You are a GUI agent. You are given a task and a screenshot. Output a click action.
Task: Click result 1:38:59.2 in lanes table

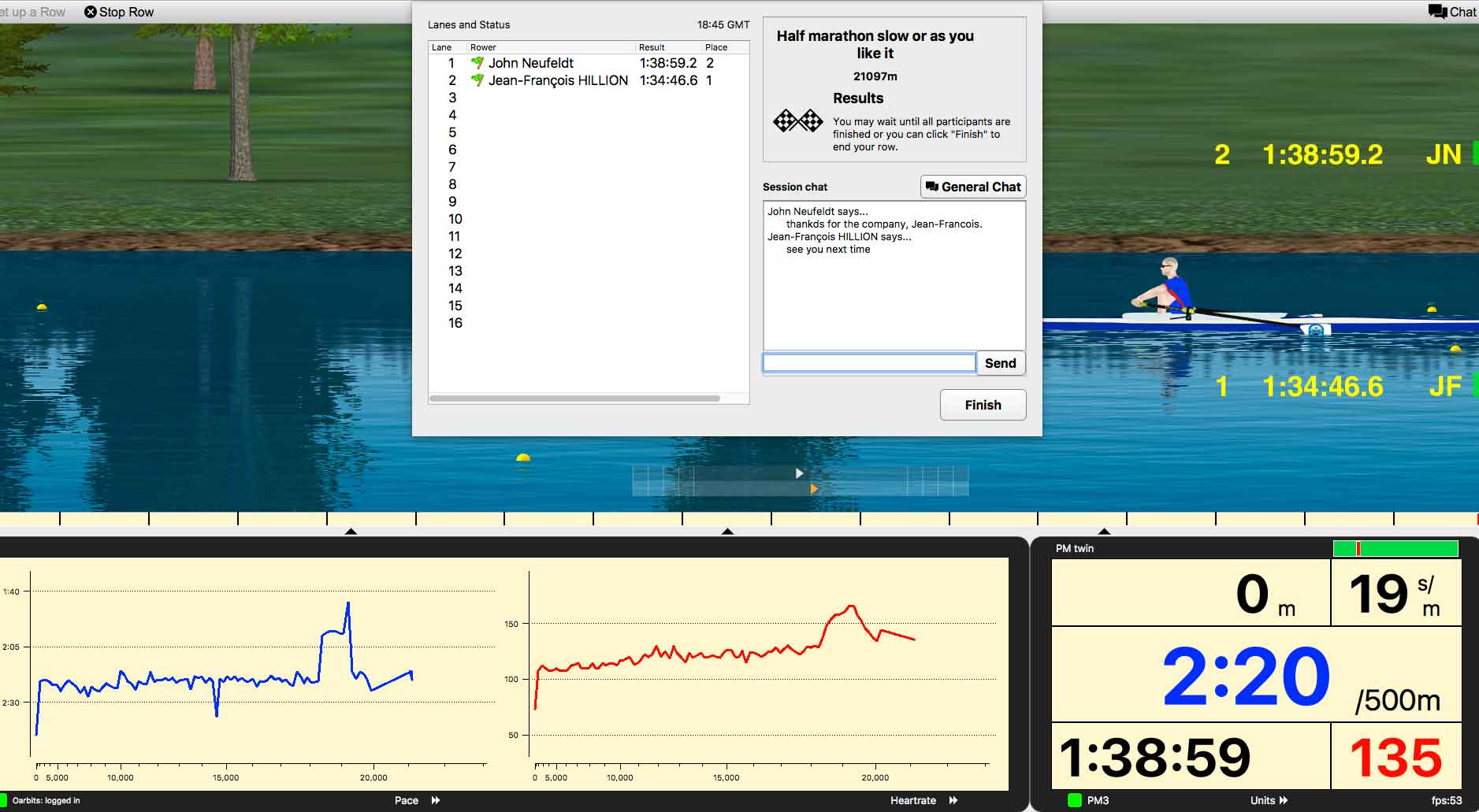[x=668, y=63]
